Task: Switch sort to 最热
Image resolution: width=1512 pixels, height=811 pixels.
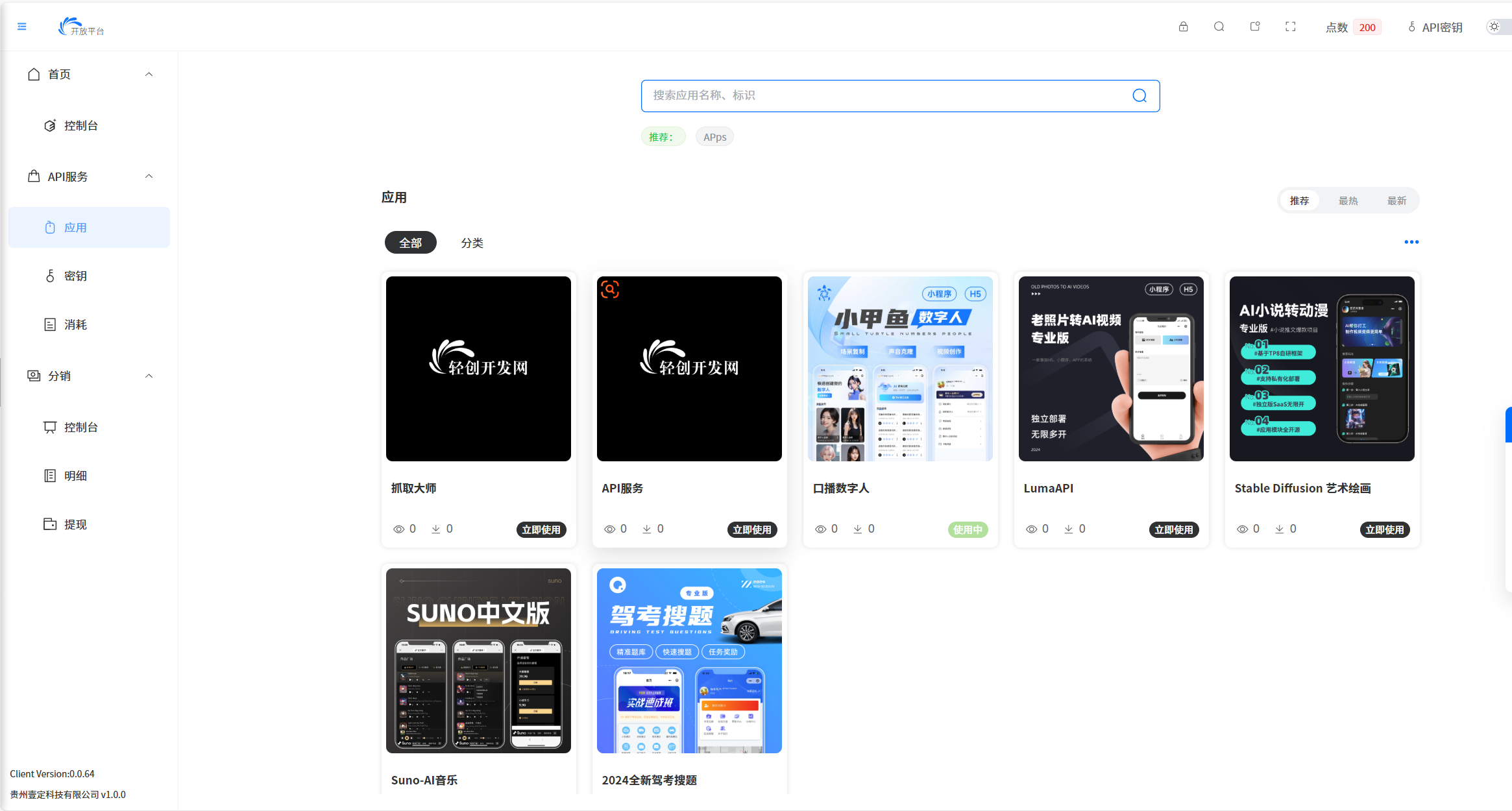Action: coord(1348,201)
